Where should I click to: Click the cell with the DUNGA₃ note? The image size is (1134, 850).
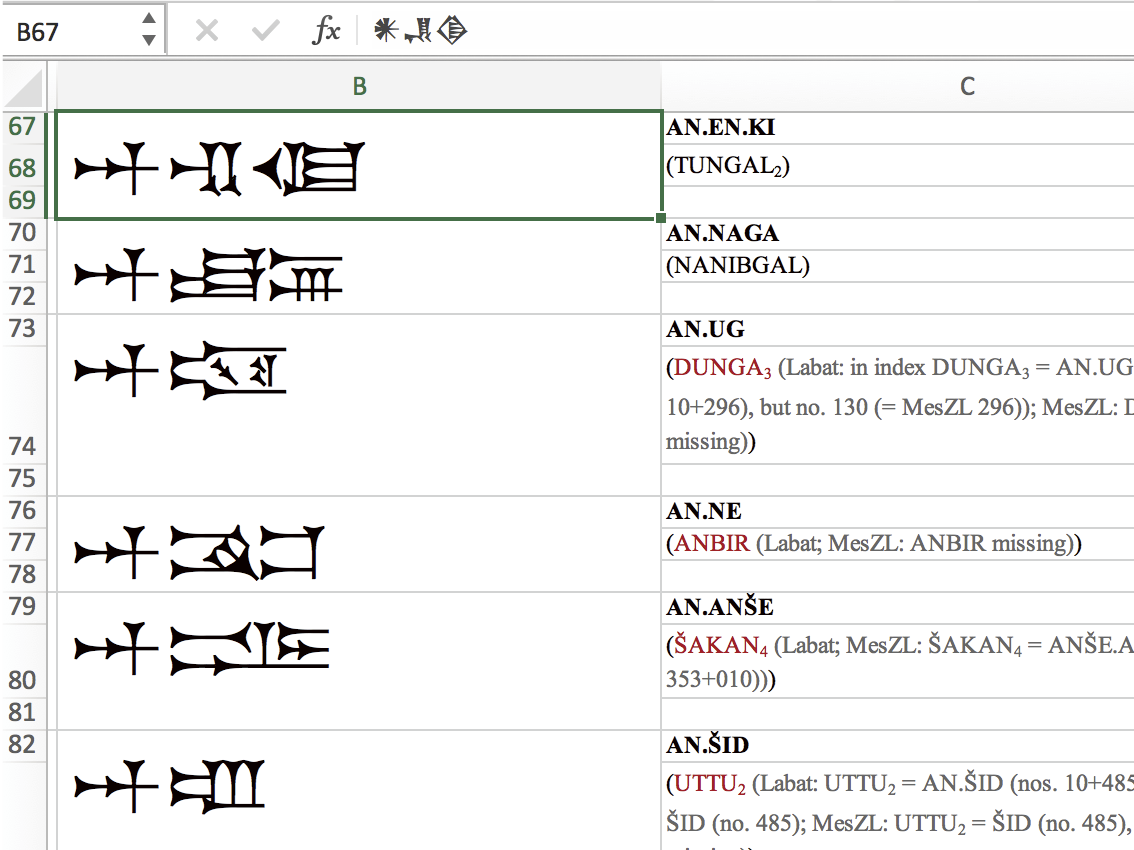pyautogui.click(x=898, y=405)
